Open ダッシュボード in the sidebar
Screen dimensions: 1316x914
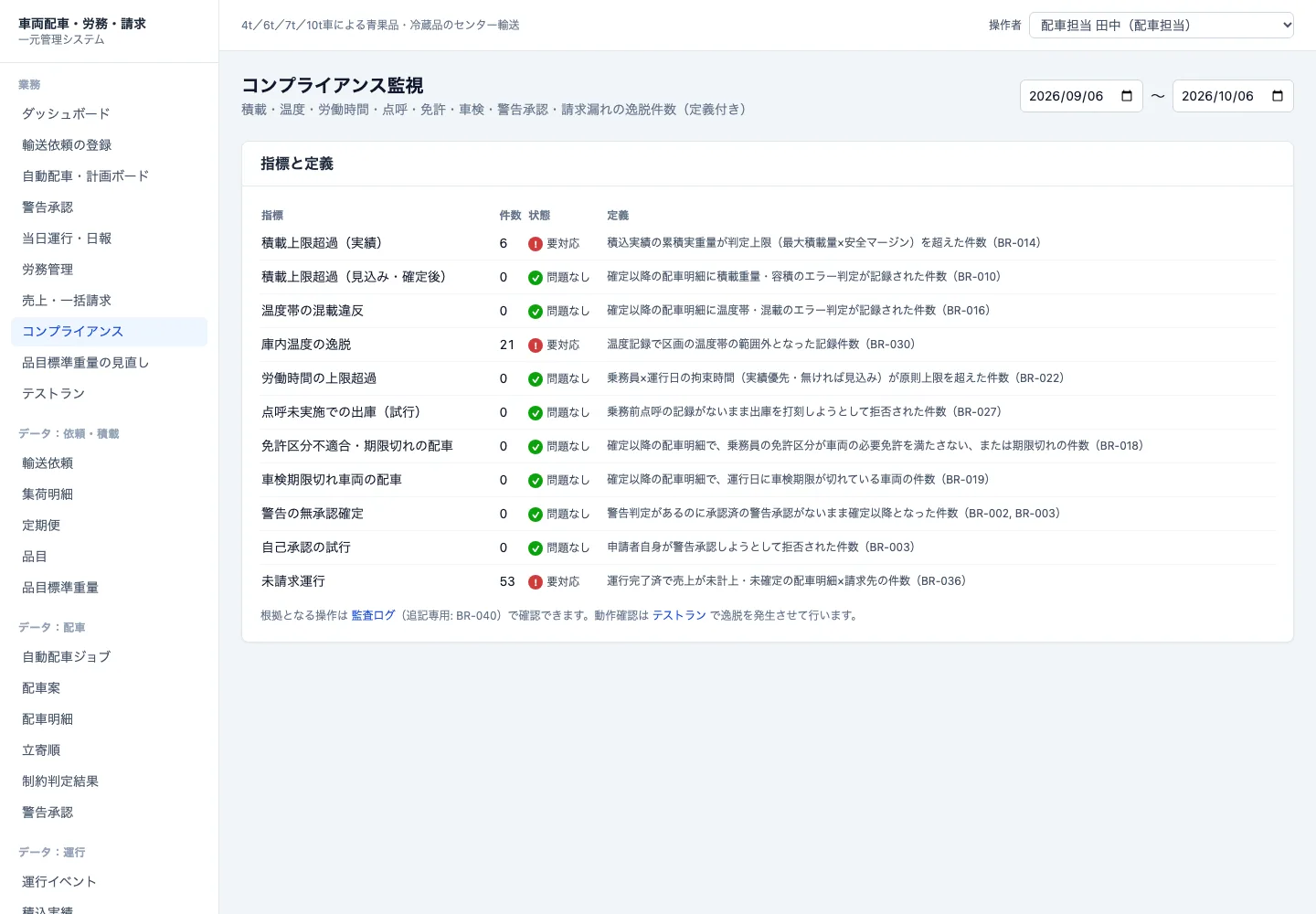point(110,114)
